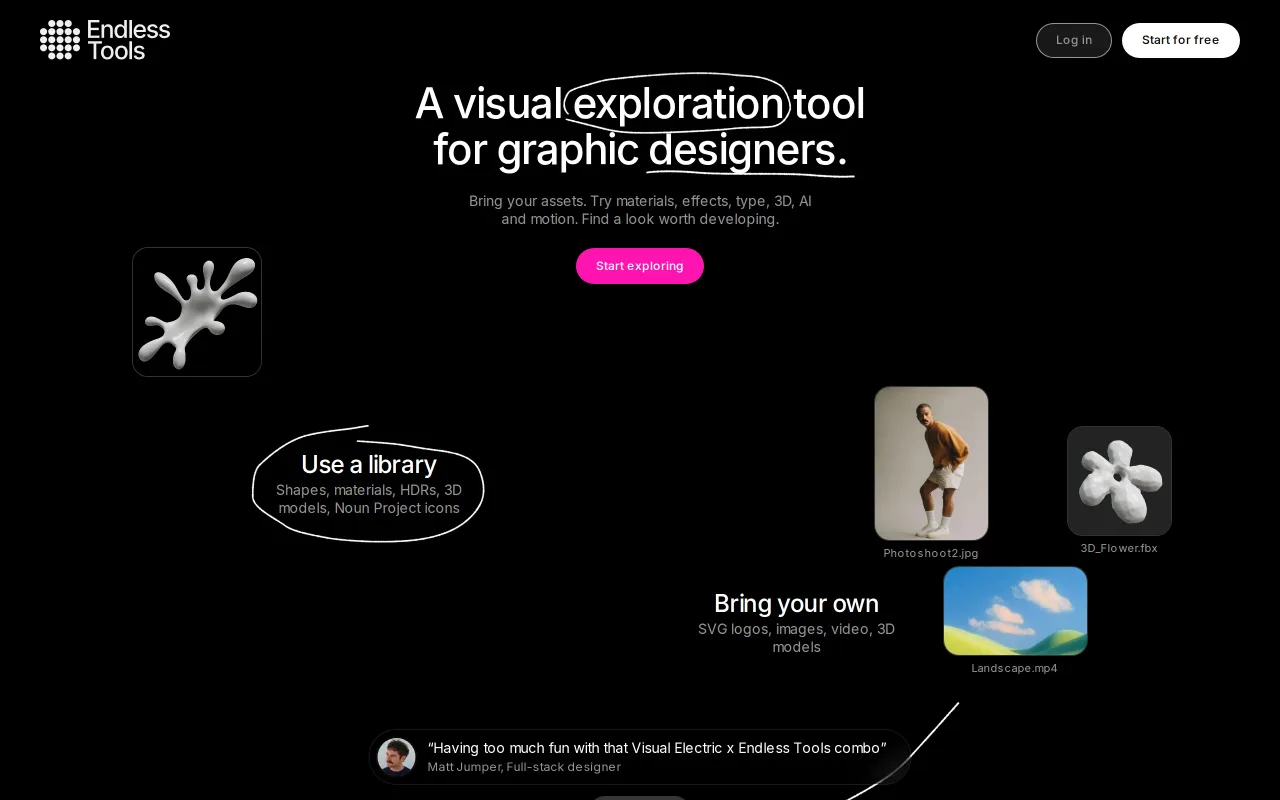Select the Landscape.mp4 video thumbnail
Screen dimensions: 1280x800
pyautogui.click(x=1015, y=611)
